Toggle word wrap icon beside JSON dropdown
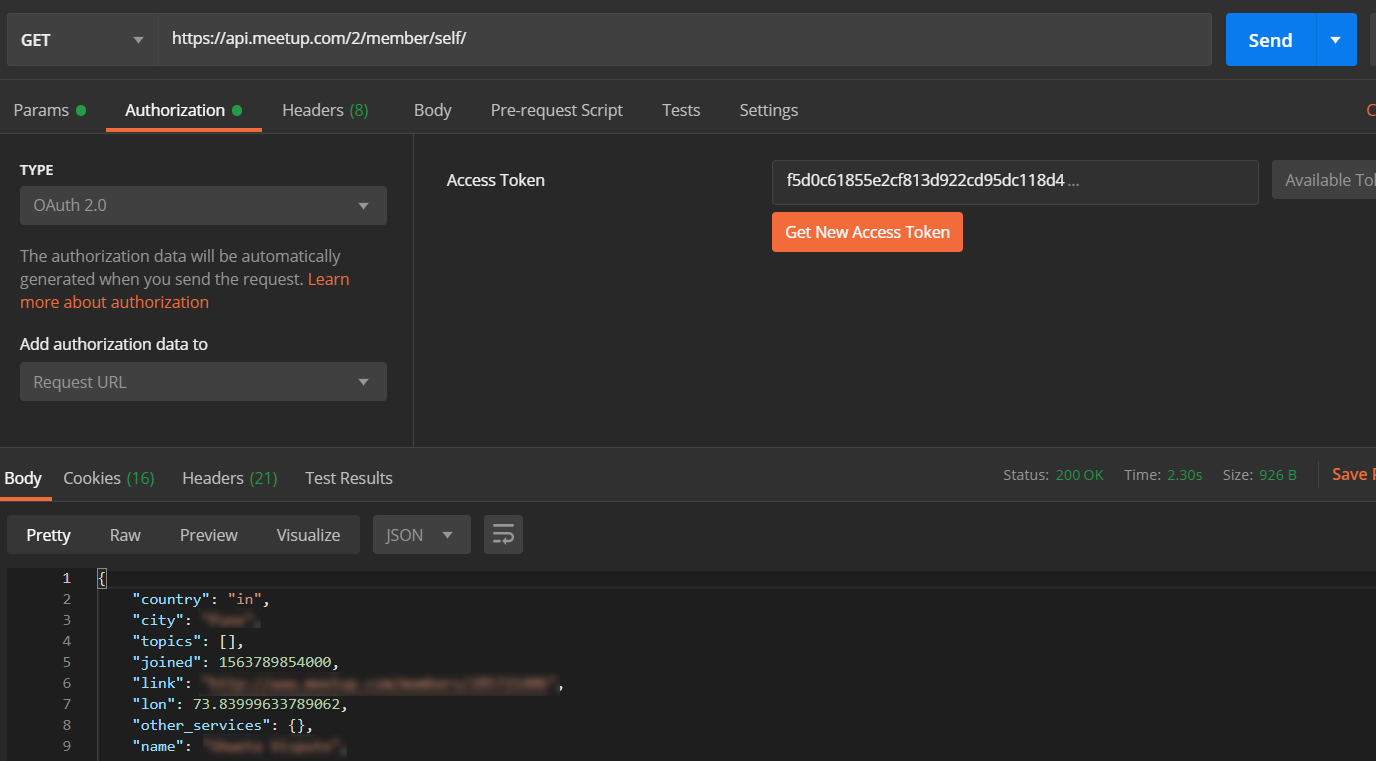The image size is (1376, 761). click(503, 535)
